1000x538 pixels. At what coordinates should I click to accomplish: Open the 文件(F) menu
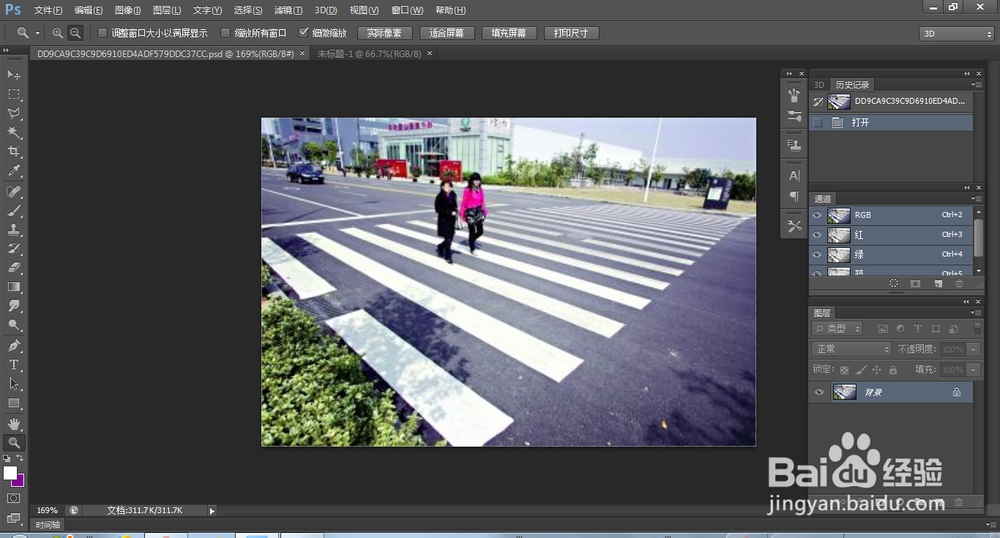[48, 10]
